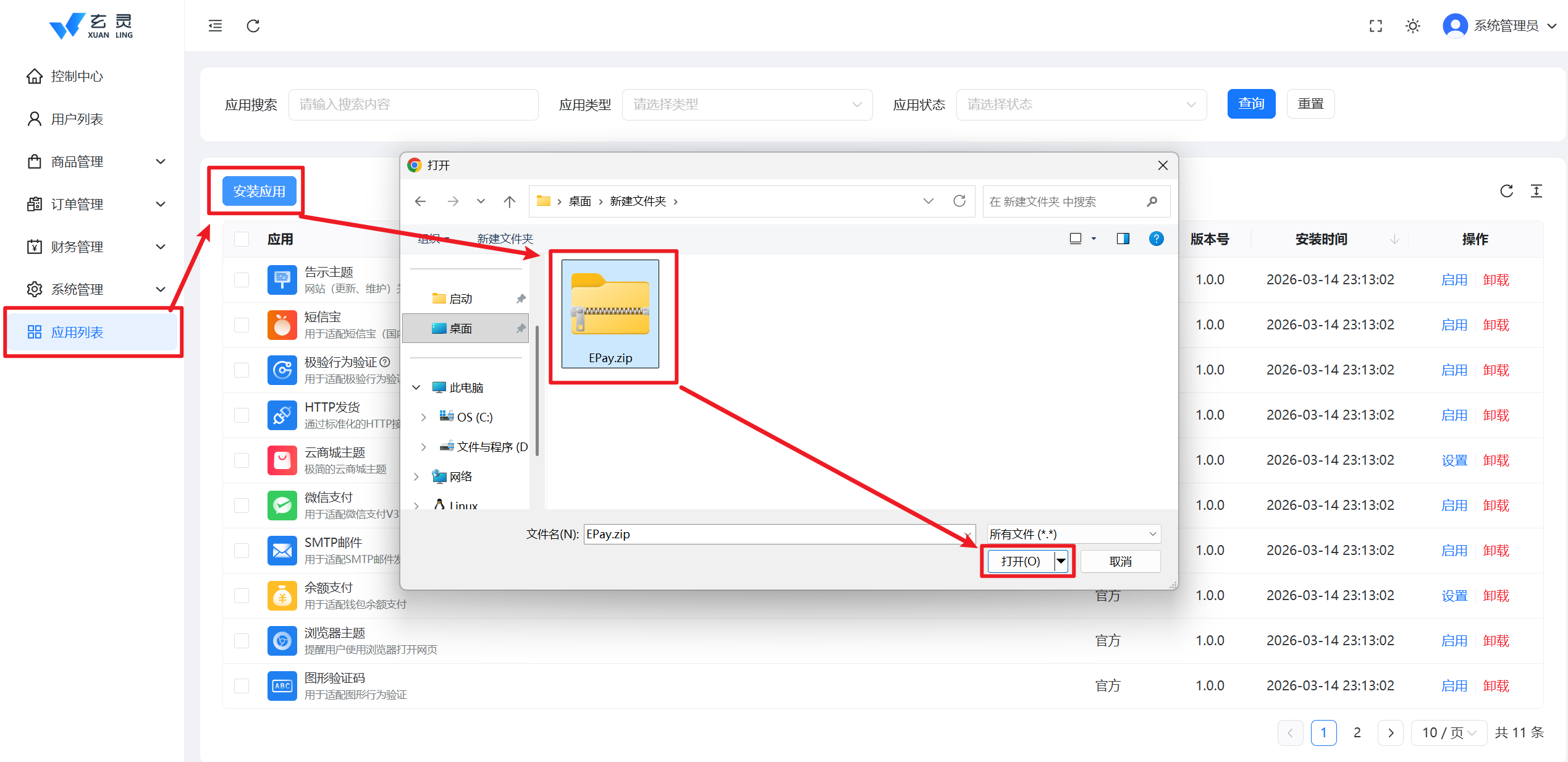Check the checkbox beside HTTP发货
The height and width of the screenshot is (762, 1568).
click(x=242, y=415)
